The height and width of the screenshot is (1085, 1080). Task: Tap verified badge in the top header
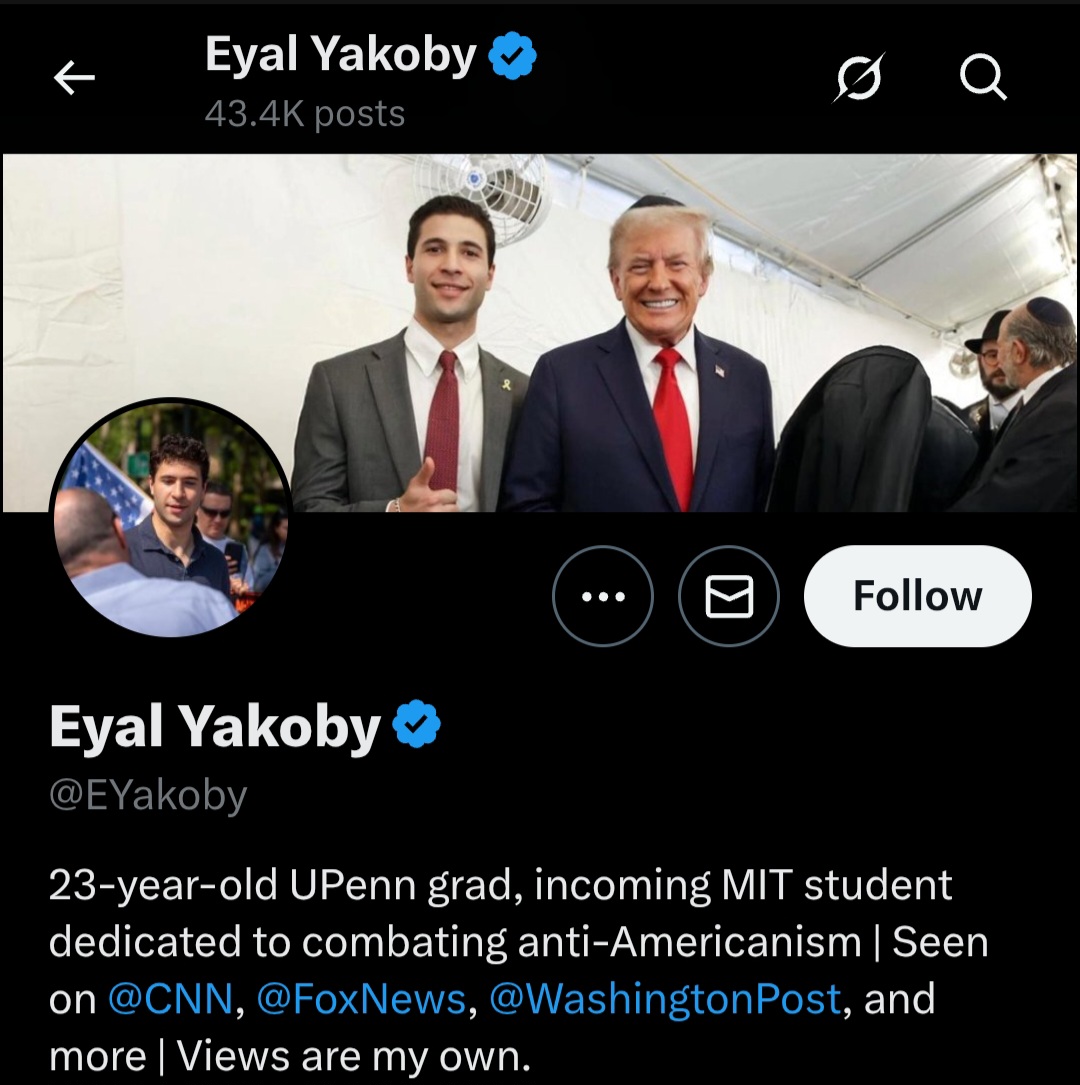pos(512,56)
